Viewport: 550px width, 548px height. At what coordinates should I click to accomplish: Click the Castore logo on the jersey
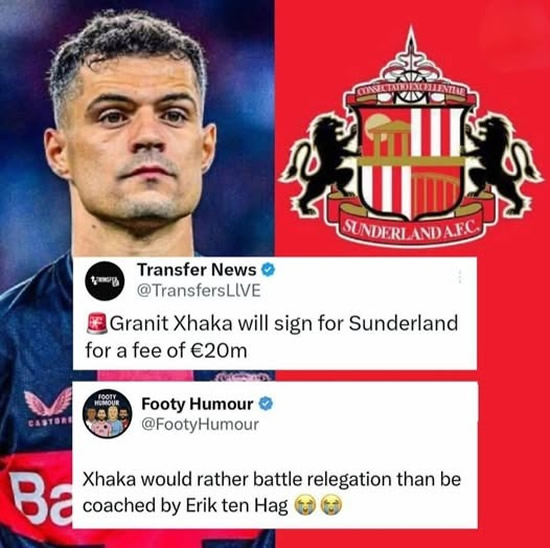coord(48,407)
